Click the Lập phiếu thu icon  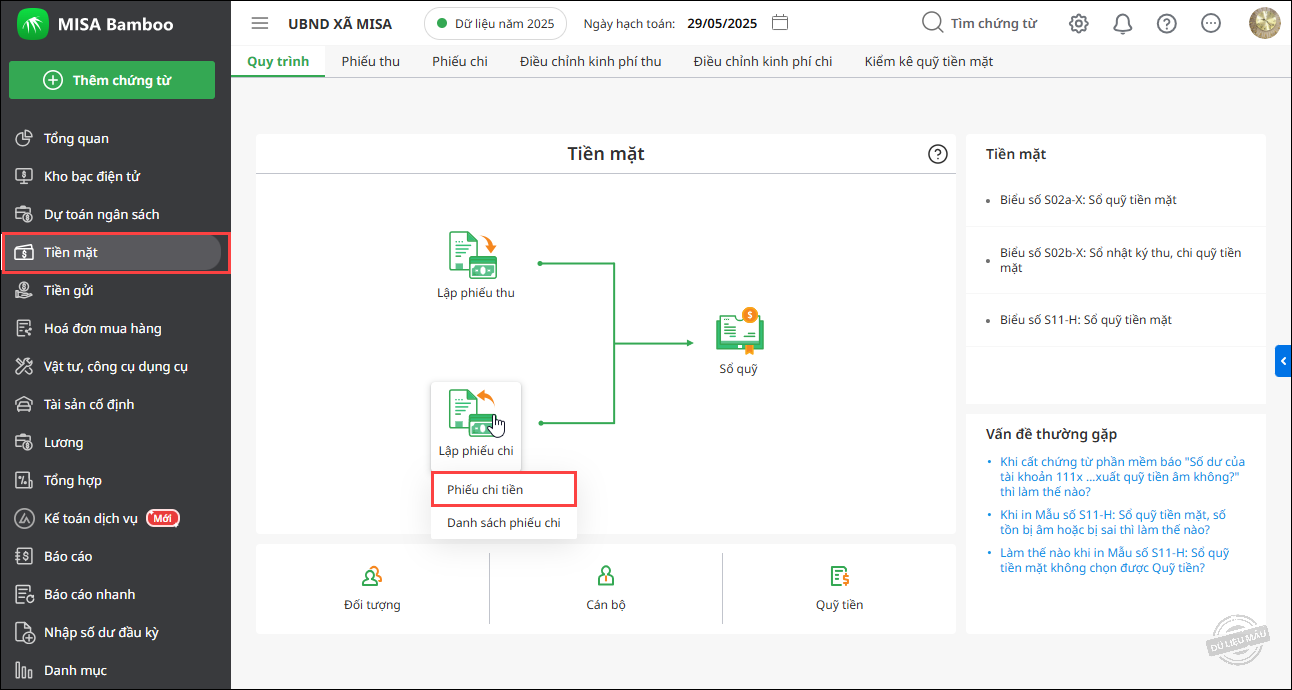pos(474,255)
